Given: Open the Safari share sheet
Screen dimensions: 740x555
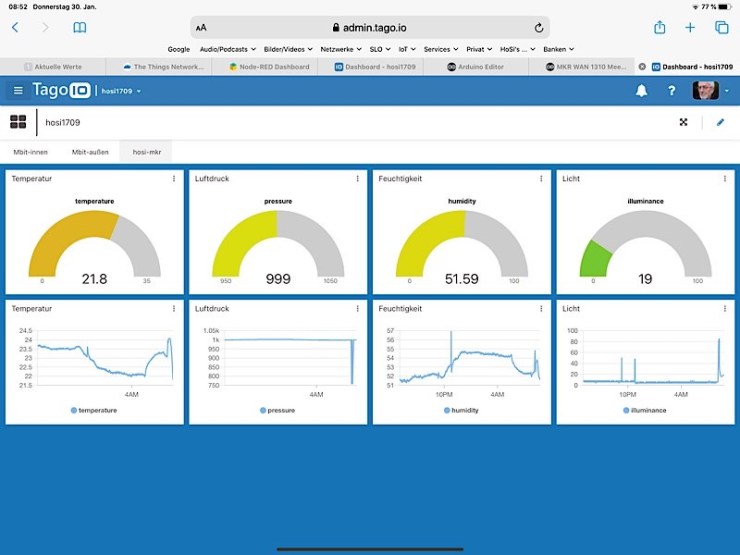Looking at the screenshot, I should (660, 27).
